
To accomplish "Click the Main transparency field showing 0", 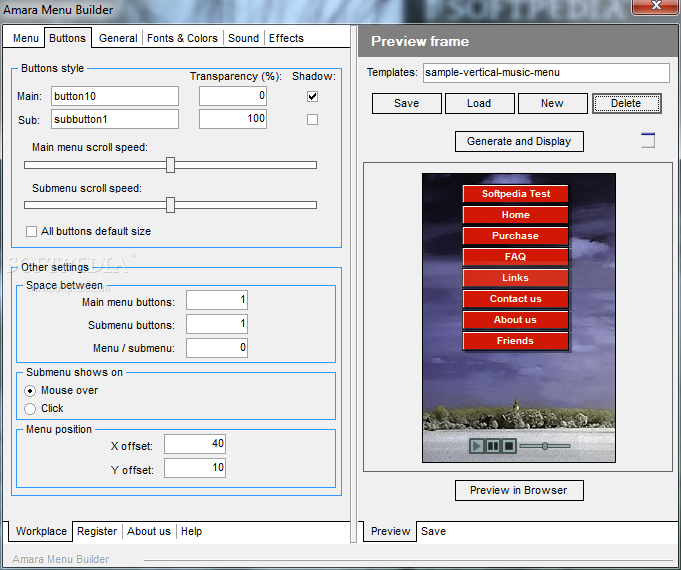I will [233, 96].
